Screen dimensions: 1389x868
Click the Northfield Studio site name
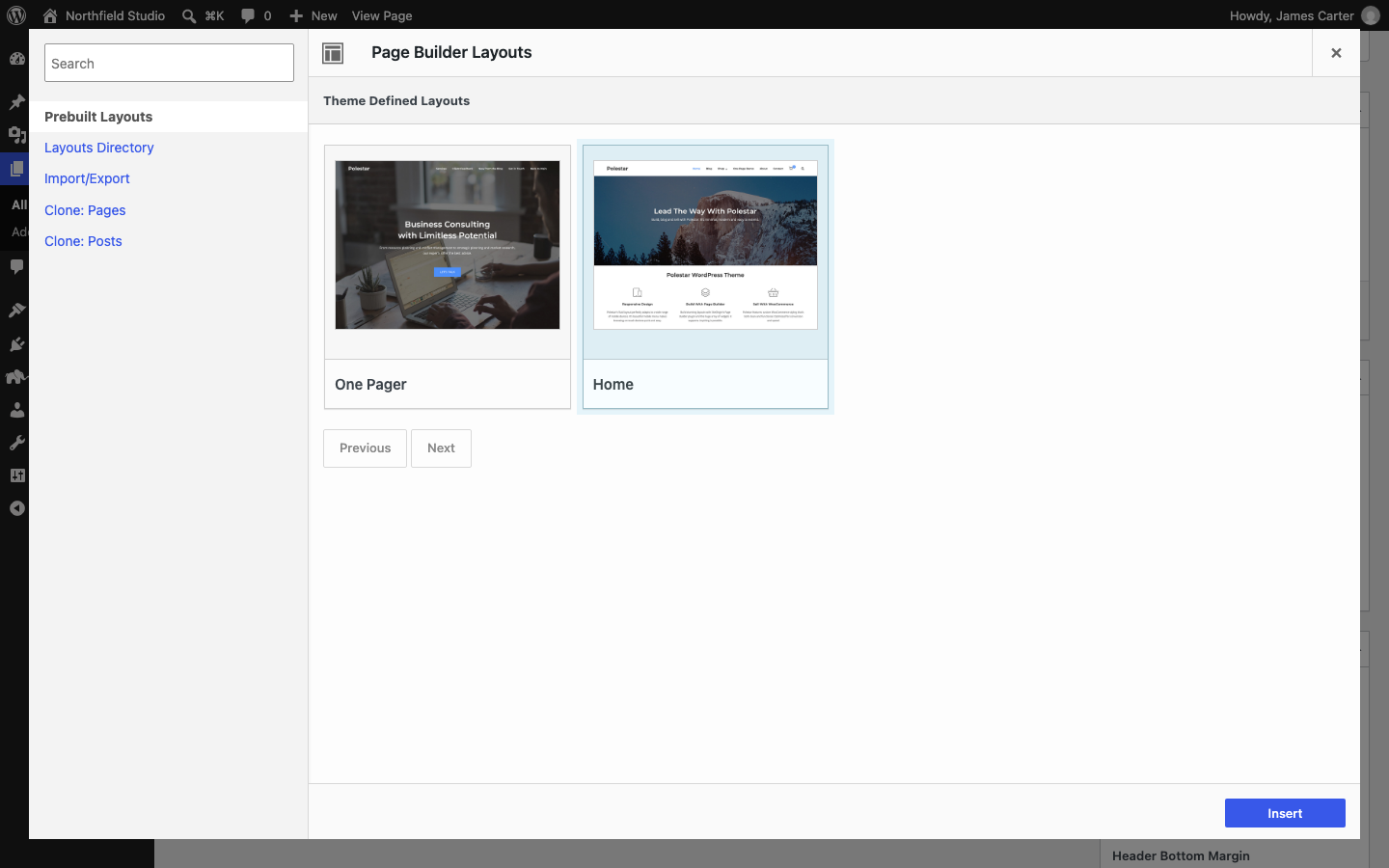115,15
